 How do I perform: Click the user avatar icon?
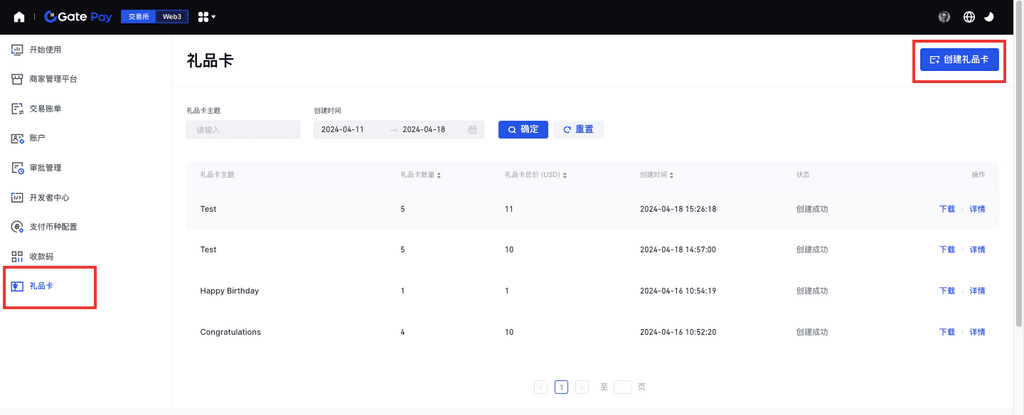tap(945, 17)
